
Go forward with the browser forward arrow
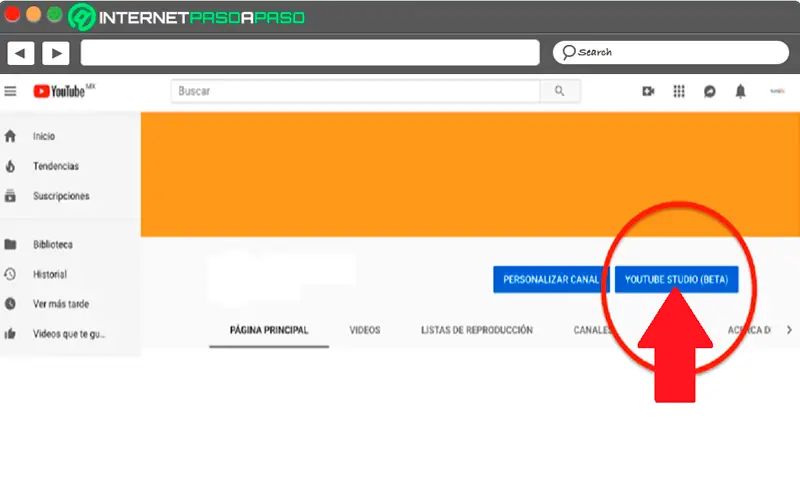pyautogui.click(x=56, y=53)
